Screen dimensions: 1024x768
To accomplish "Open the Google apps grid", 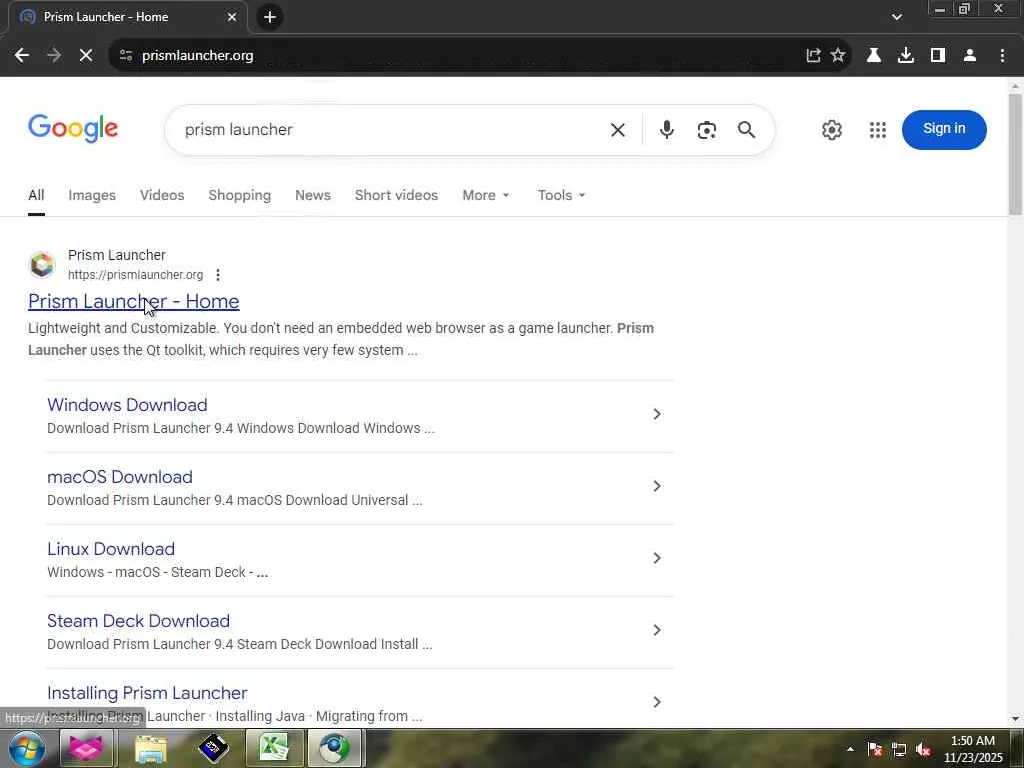I will click(878, 130).
